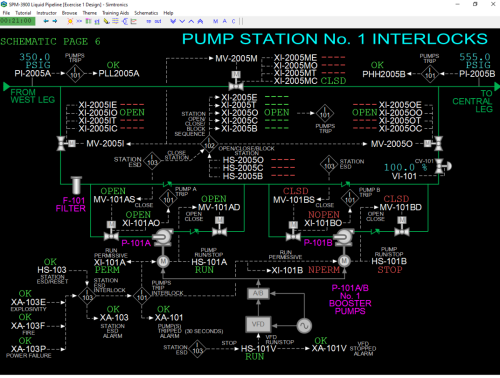Click the green bars toolbar icon

[88, 21]
